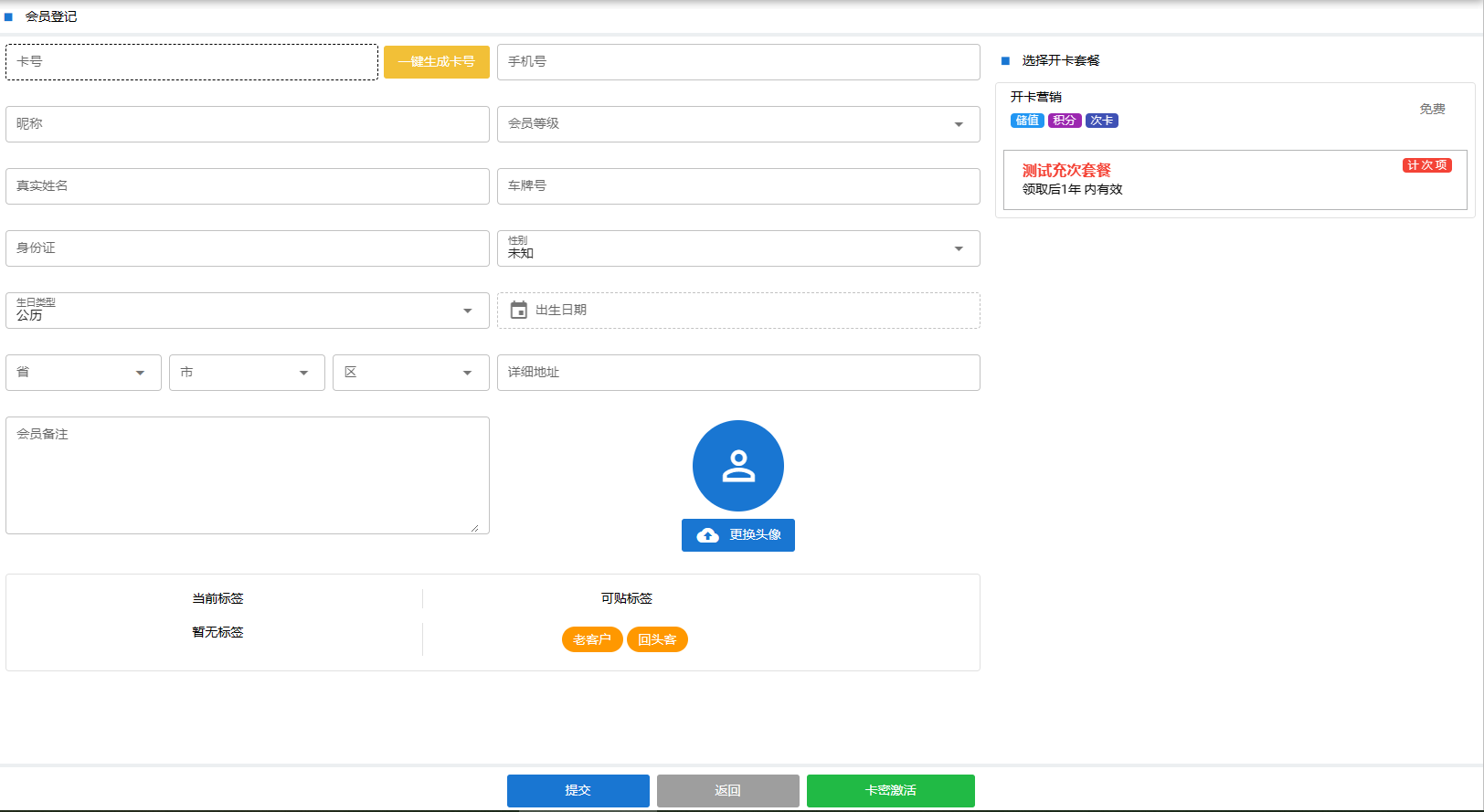
Task: Click the blue default avatar circle
Action: pos(738,466)
